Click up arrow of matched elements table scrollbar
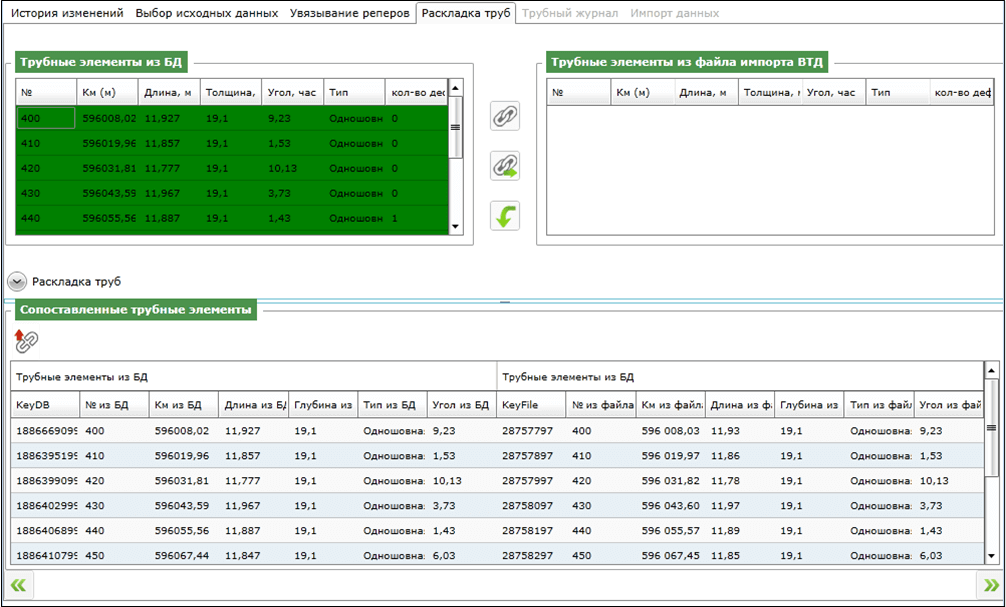The height and width of the screenshot is (607, 1006). 992,370
